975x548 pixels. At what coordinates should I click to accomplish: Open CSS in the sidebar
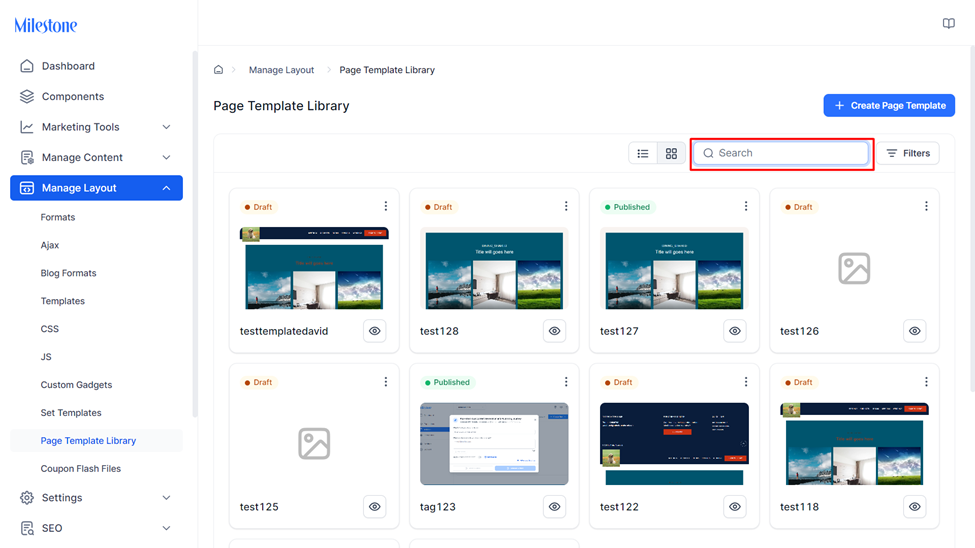tap(50, 329)
